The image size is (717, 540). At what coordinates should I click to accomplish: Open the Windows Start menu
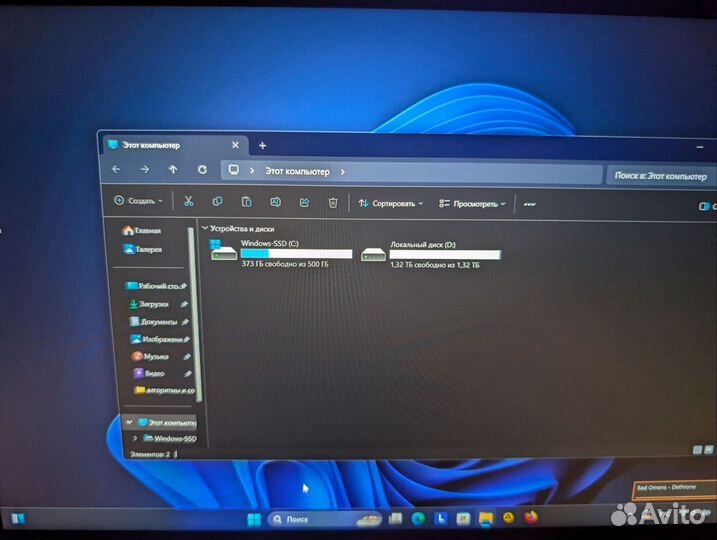[x=254, y=519]
